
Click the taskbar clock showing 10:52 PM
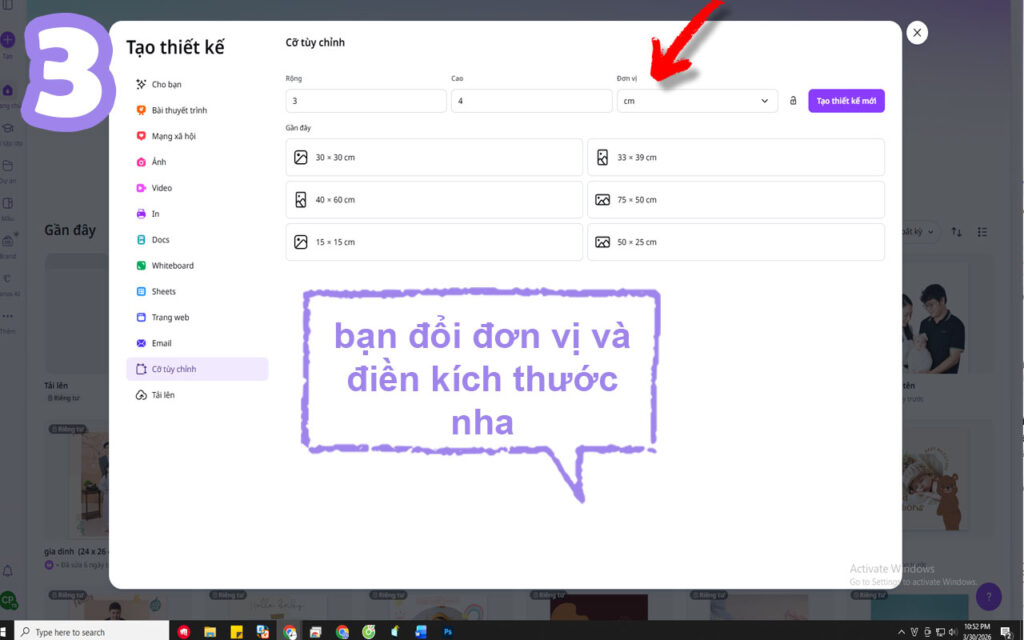977,632
